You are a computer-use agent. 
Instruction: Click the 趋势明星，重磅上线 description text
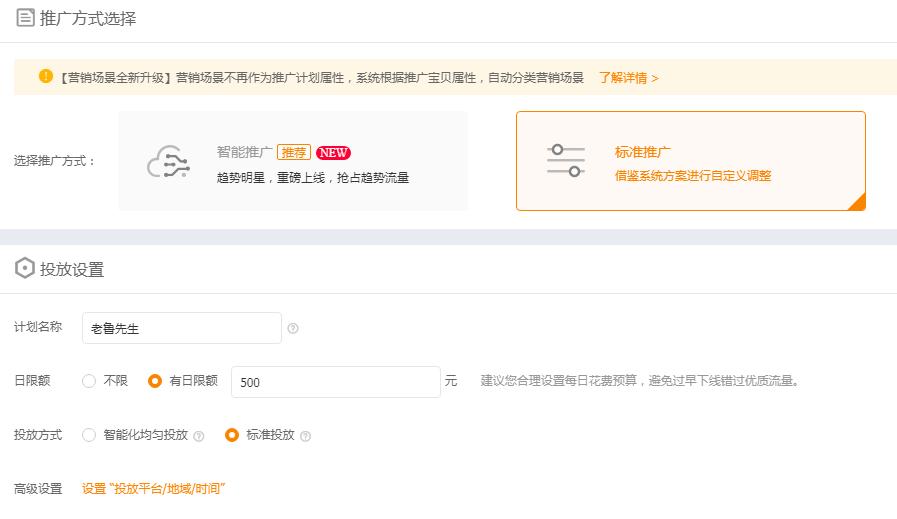(x=313, y=178)
